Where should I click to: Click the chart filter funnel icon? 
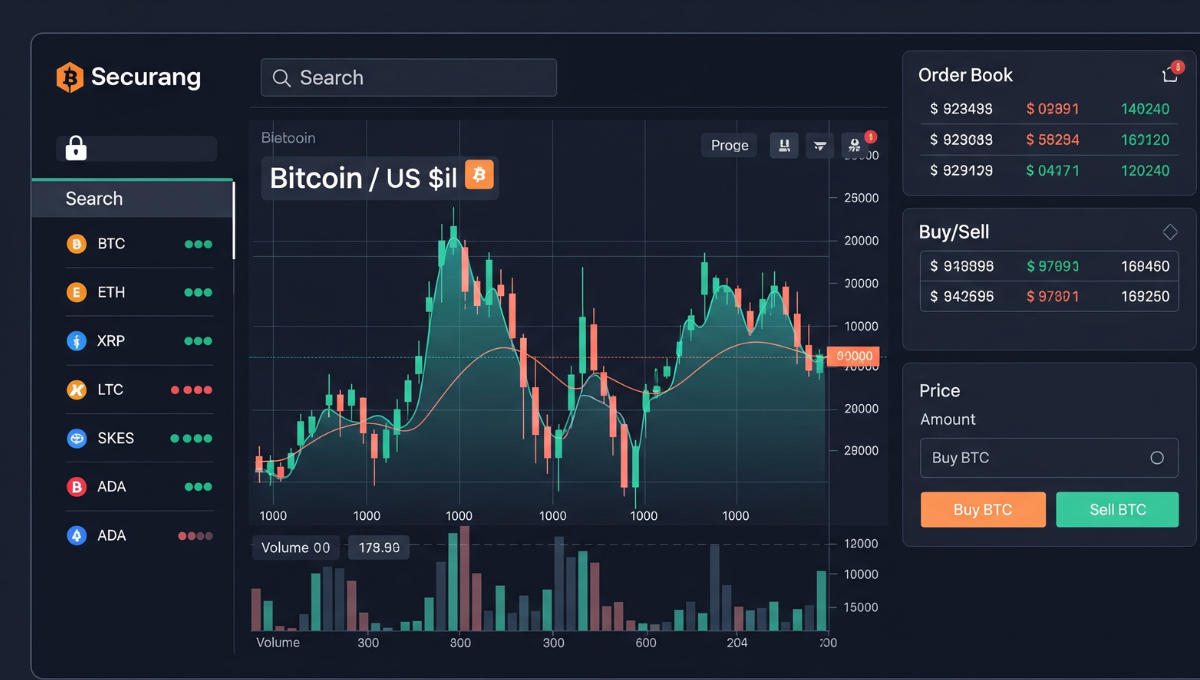[x=820, y=146]
